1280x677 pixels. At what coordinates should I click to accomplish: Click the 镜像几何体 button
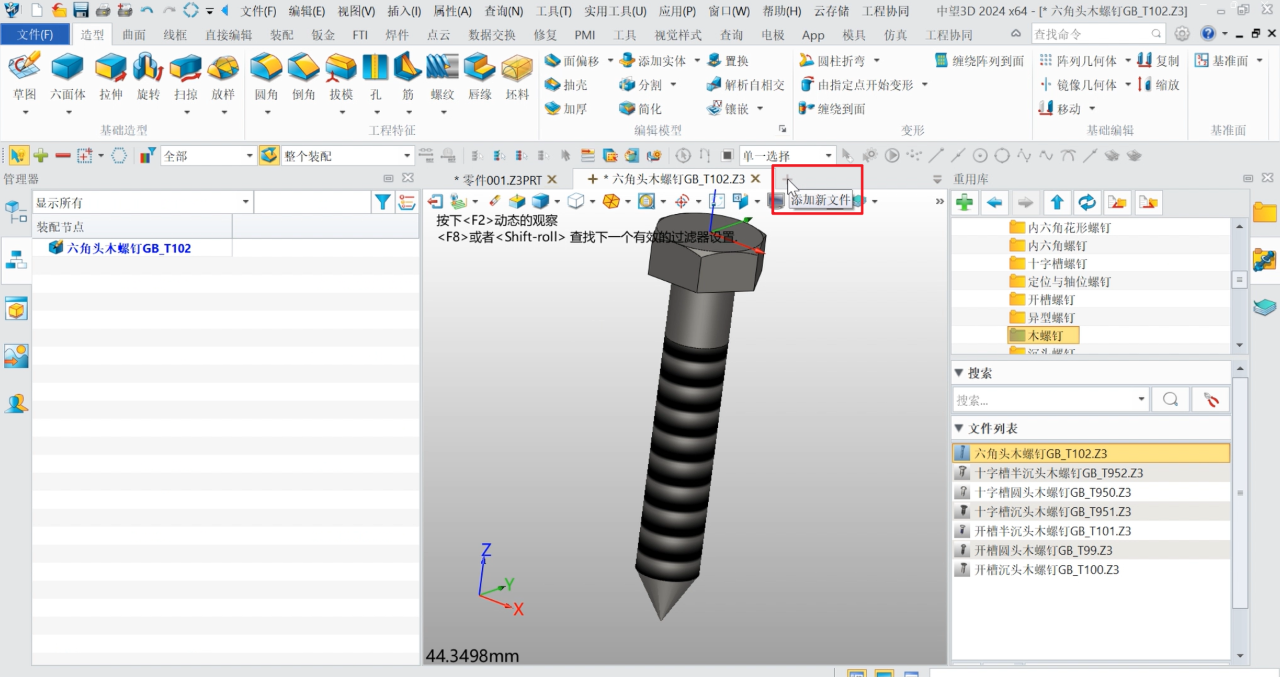point(1080,85)
